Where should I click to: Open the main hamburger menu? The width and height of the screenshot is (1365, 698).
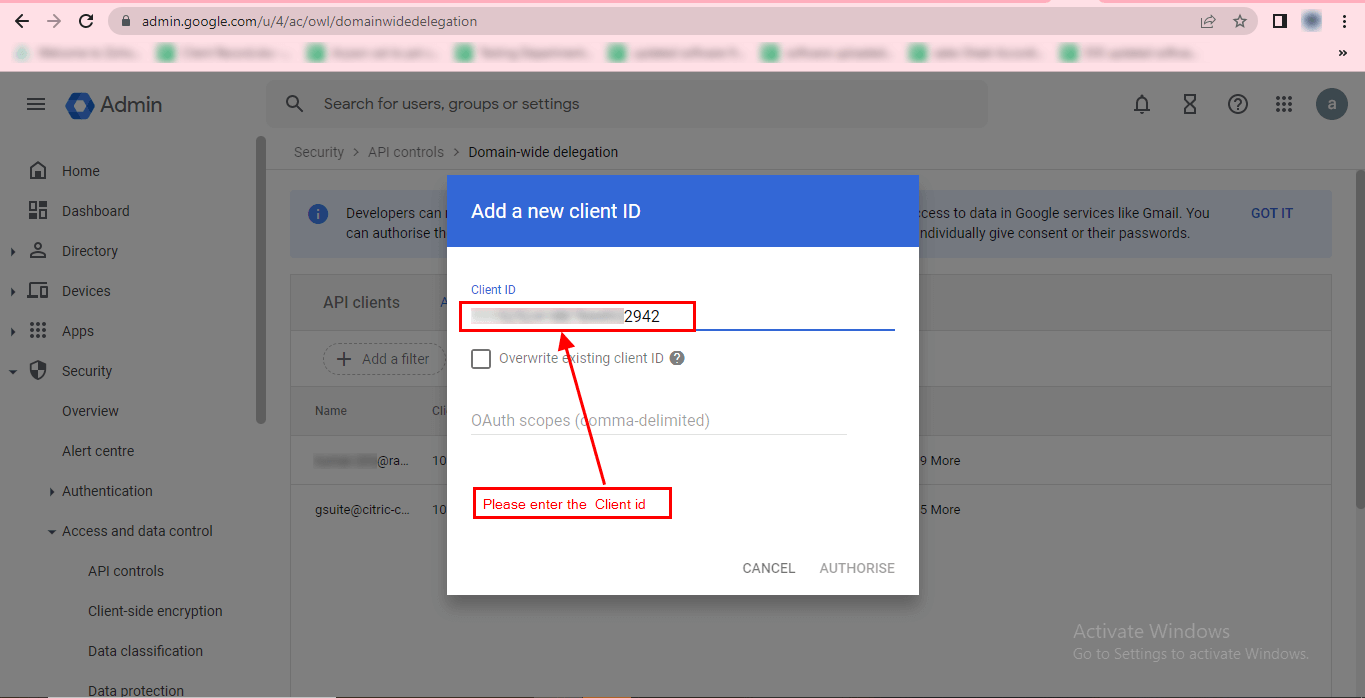coord(36,104)
